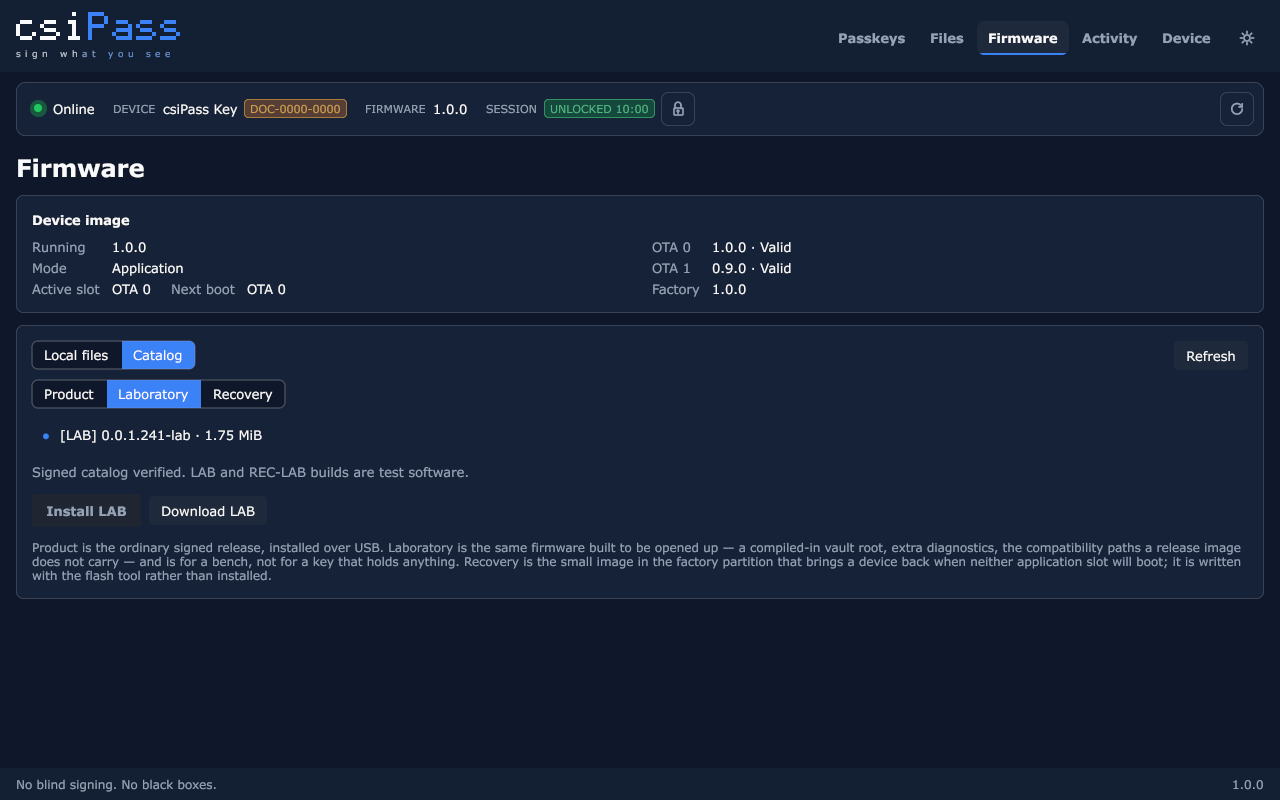Toggle the light/dark theme sun icon

(x=1247, y=38)
